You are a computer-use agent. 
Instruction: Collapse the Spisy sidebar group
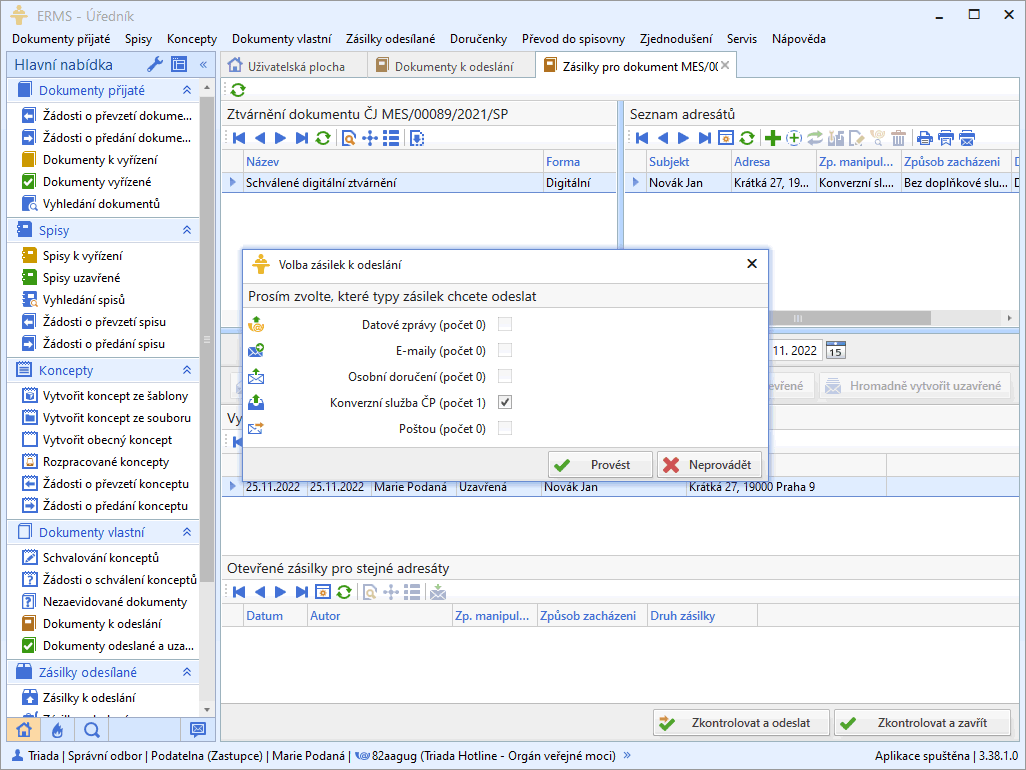[186, 230]
